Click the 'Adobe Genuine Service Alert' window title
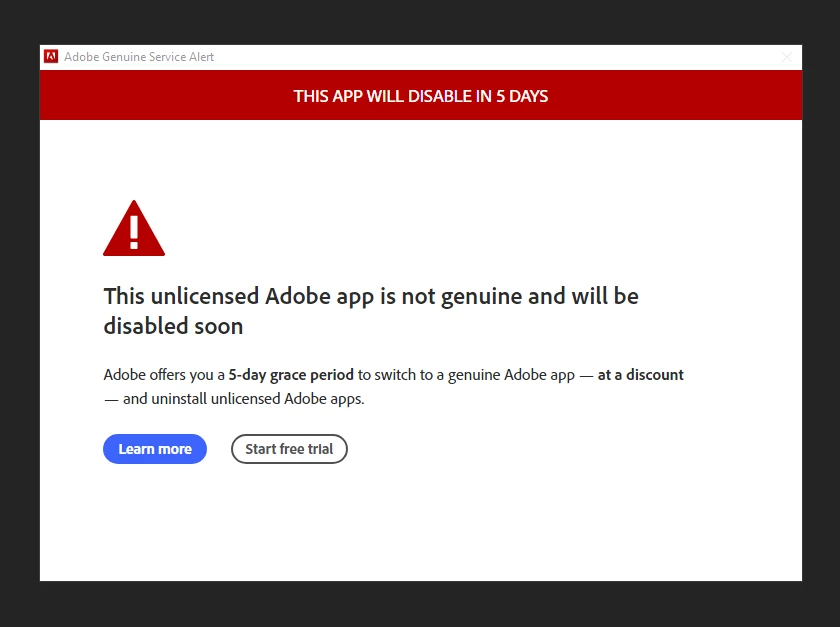 tap(139, 57)
